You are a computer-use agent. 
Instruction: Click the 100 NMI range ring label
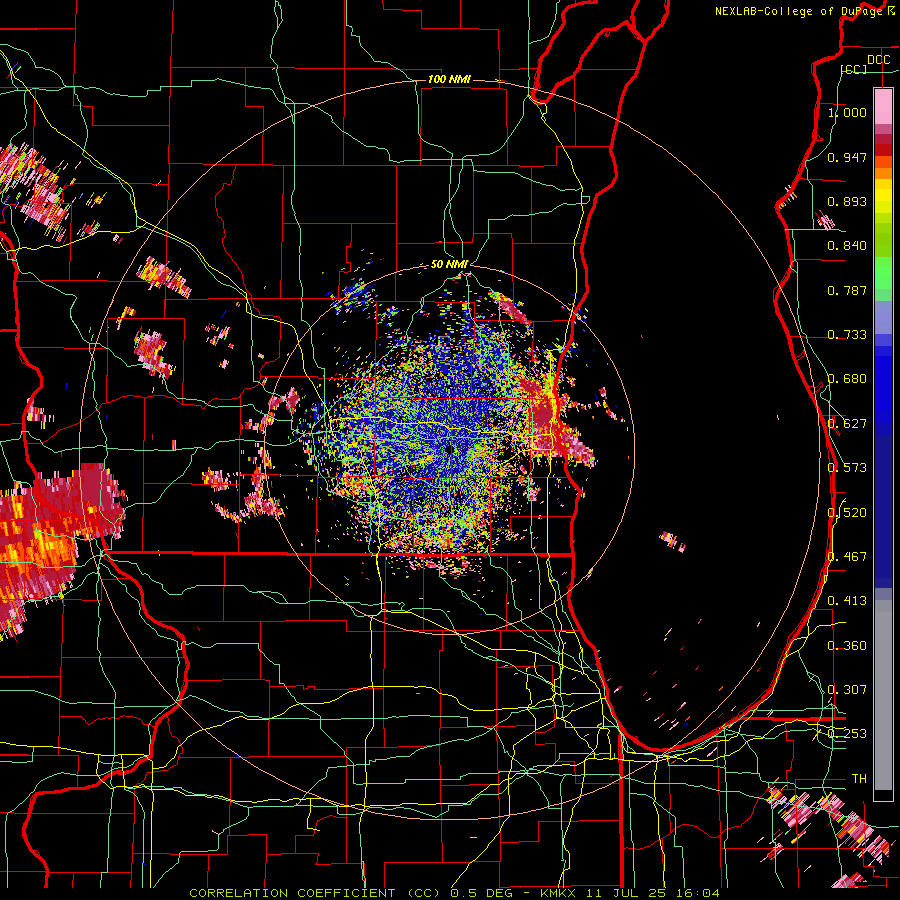[x=449, y=79]
